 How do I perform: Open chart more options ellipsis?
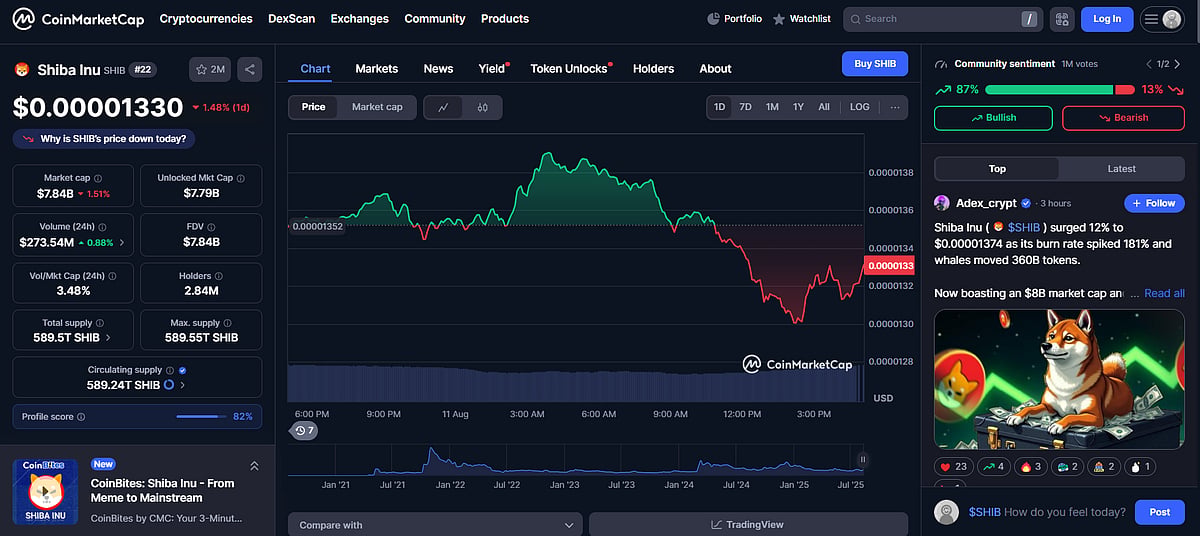pos(895,107)
